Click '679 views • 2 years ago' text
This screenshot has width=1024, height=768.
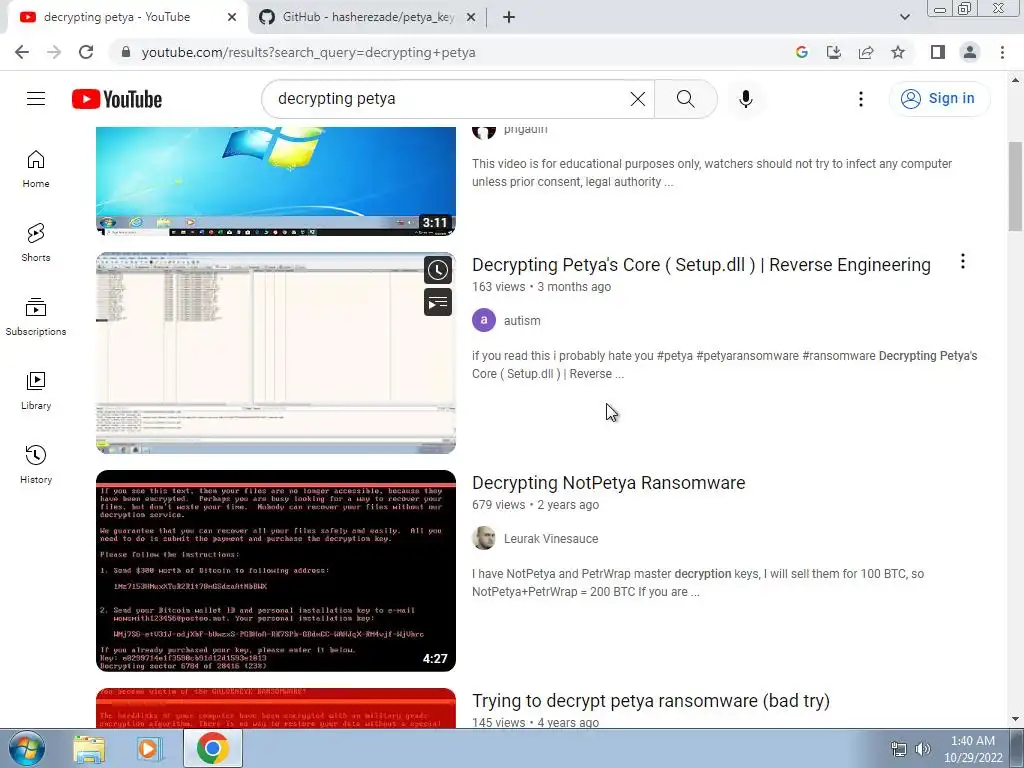[536, 505]
